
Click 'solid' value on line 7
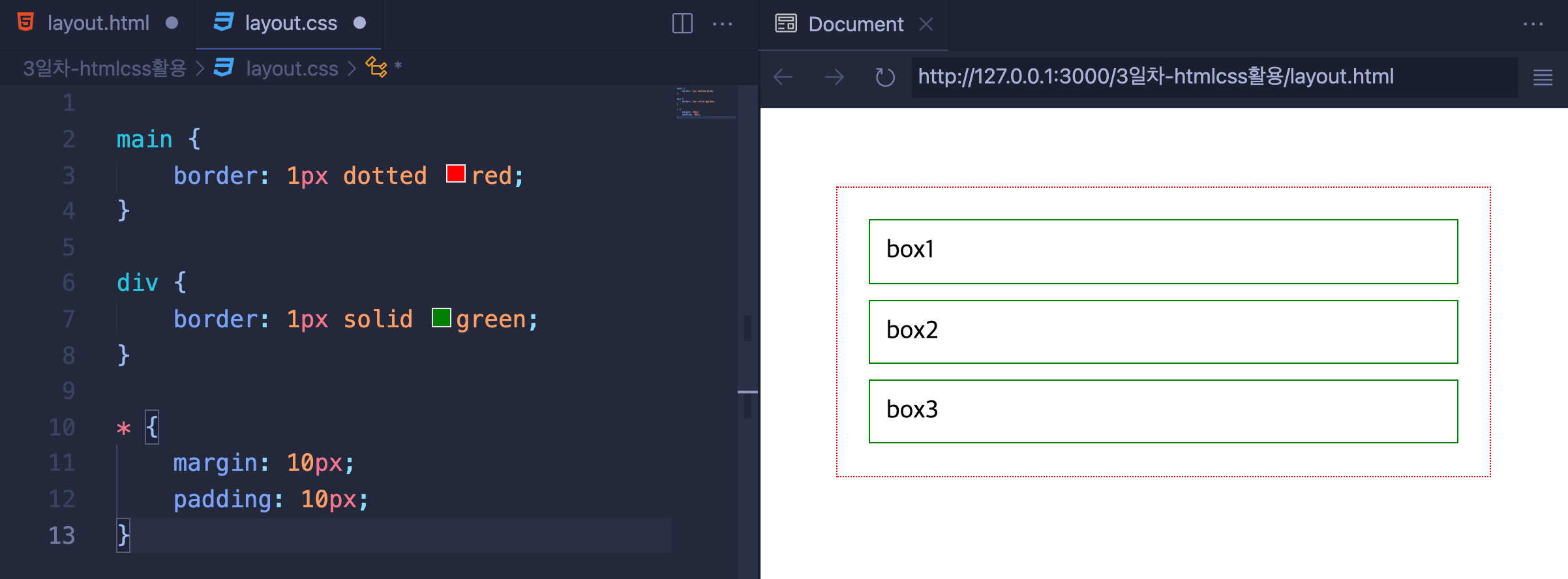click(x=378, y=319)
